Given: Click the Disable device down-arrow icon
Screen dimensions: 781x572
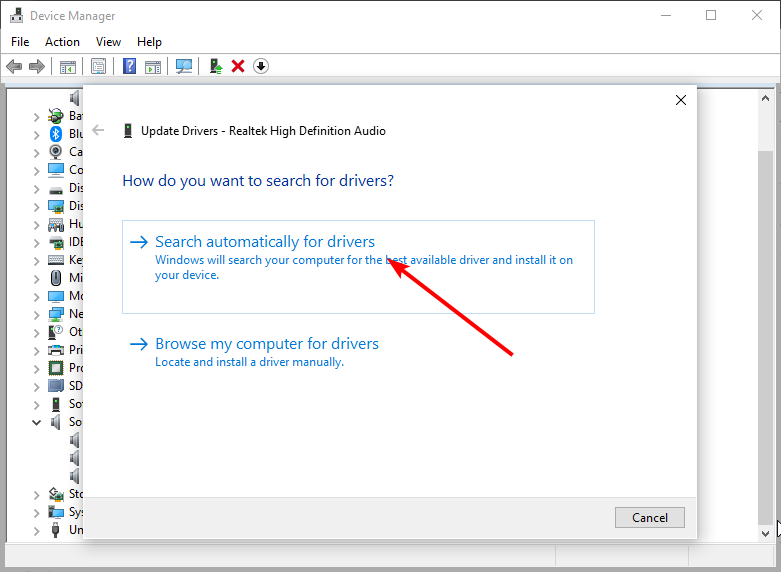Looking at the screenshot, I should 261,66.
